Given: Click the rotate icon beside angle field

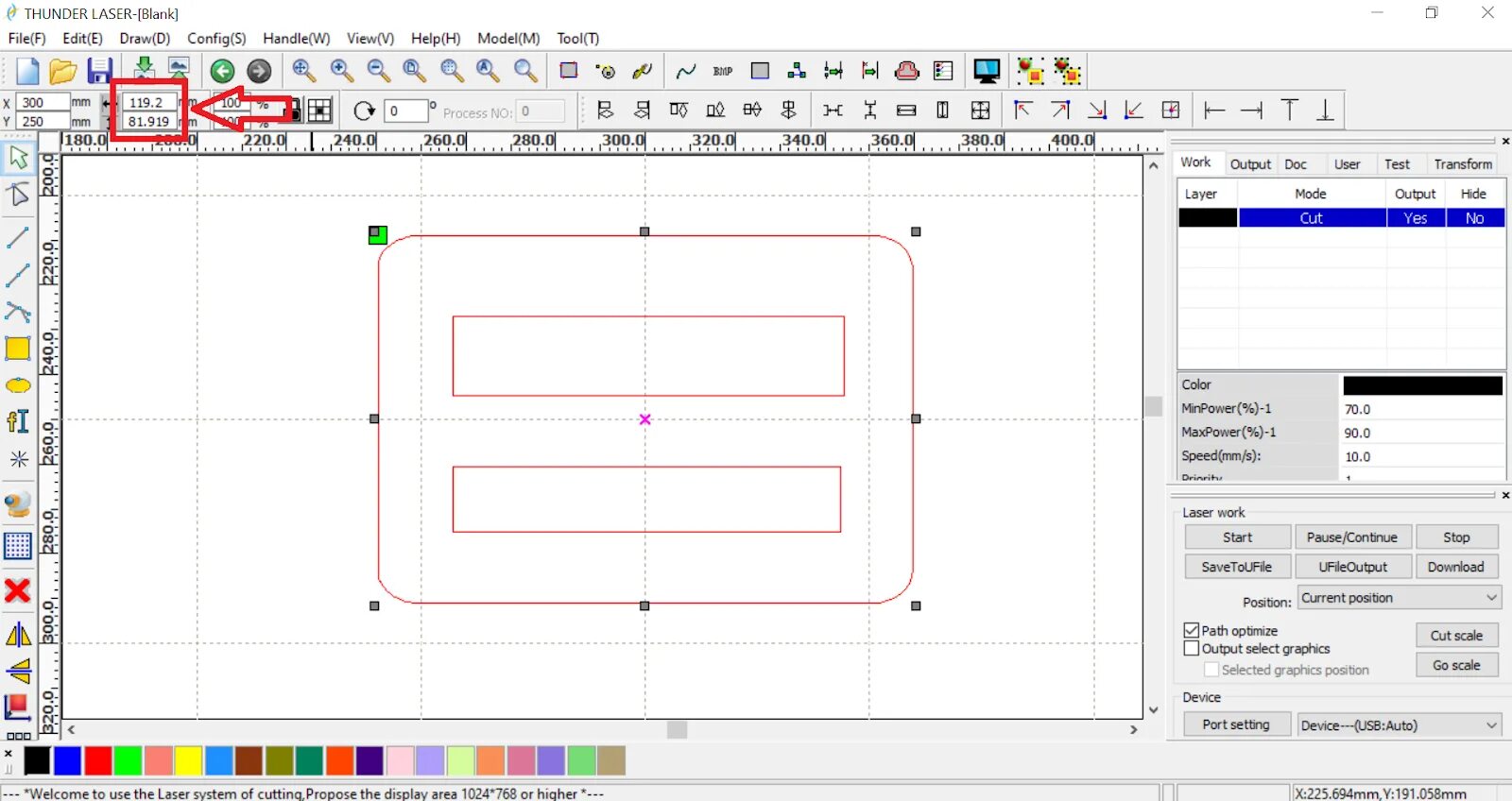Looking at the screenshot, I should tap(364, 111).
